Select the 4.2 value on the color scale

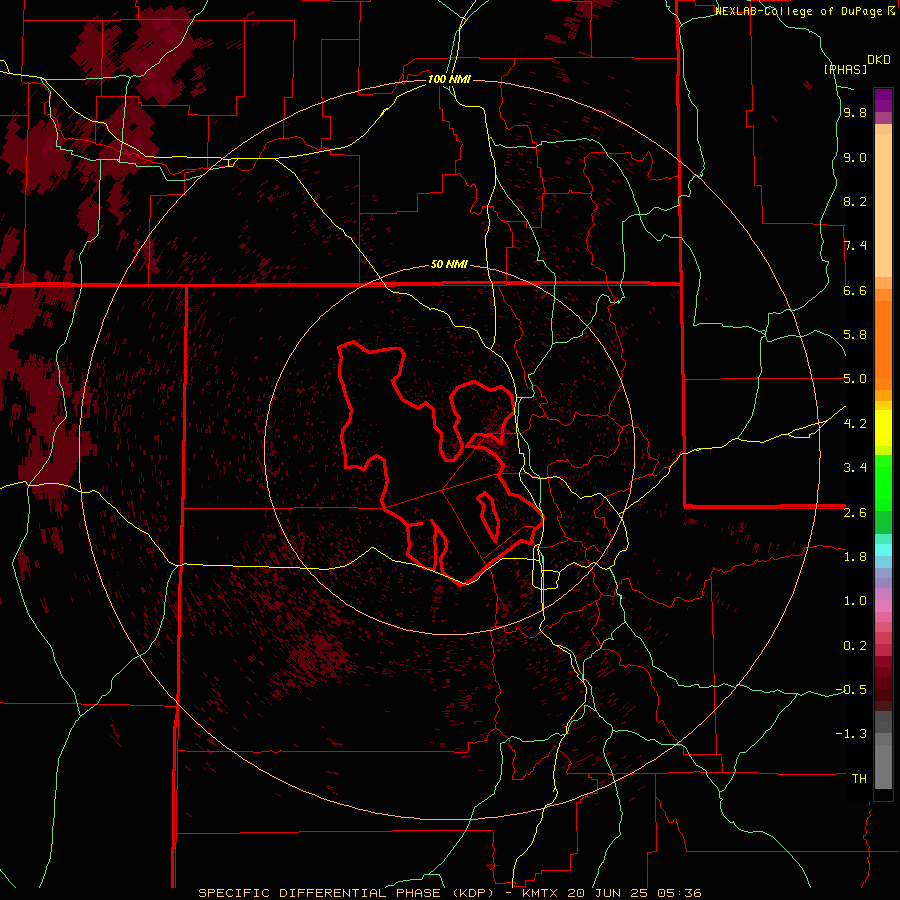coord(855,423)
